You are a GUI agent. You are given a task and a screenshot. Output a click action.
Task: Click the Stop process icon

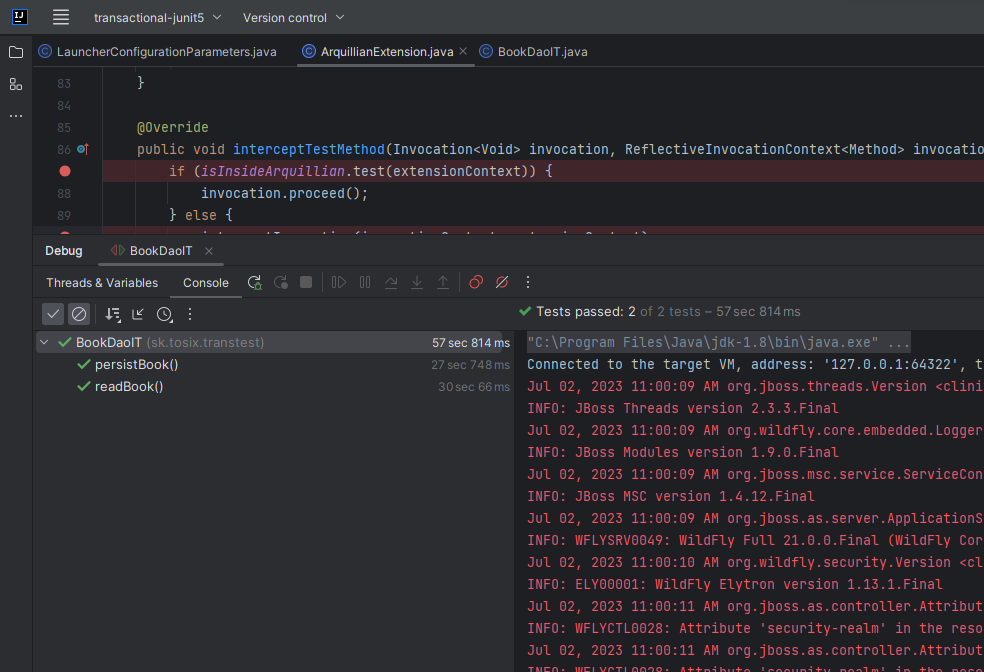pyautogui.click(x=306, y=282)
